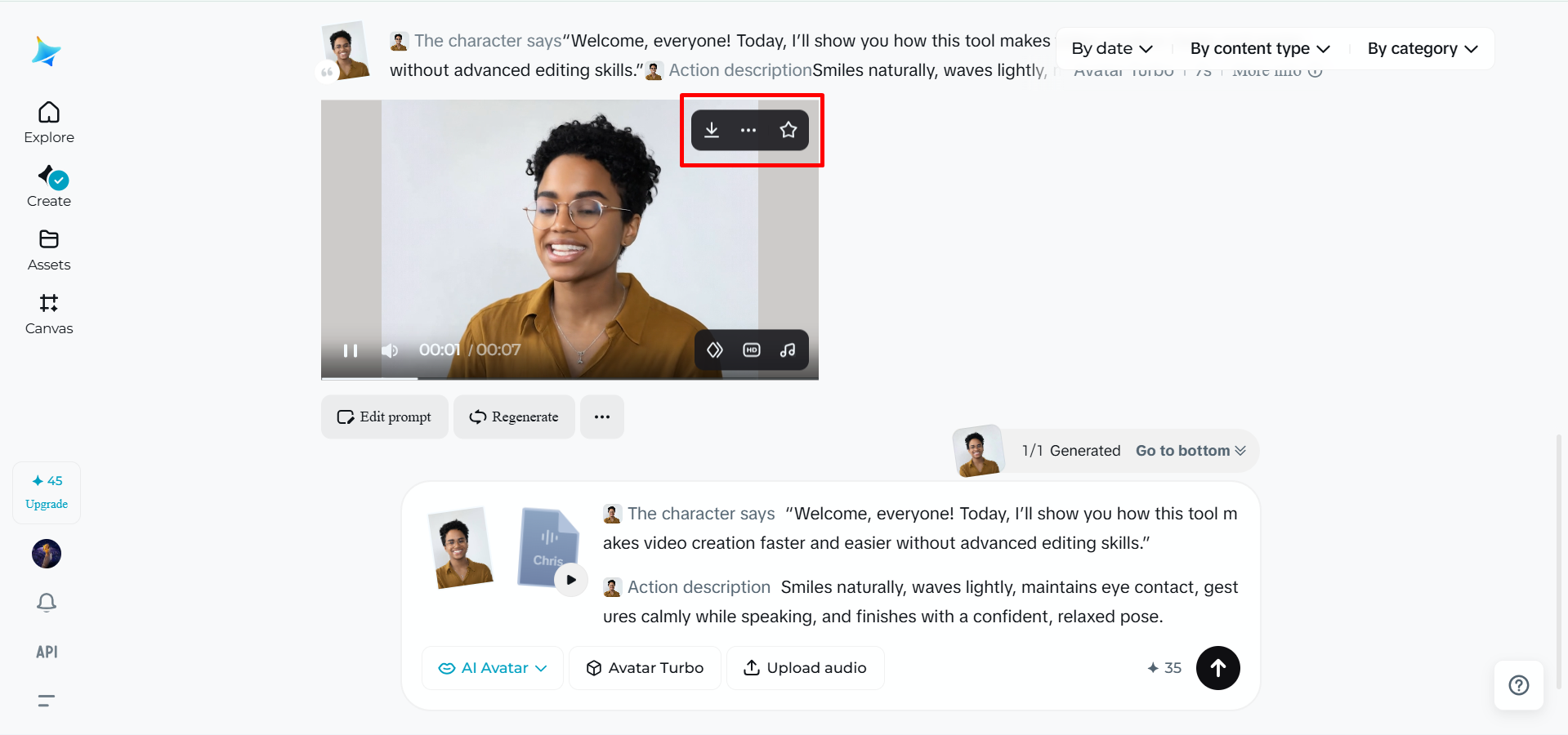The height and width of the screenshot is (735, 1568).
Task: Click The character says label in prompt box
Action: click(x=701, y=514)
